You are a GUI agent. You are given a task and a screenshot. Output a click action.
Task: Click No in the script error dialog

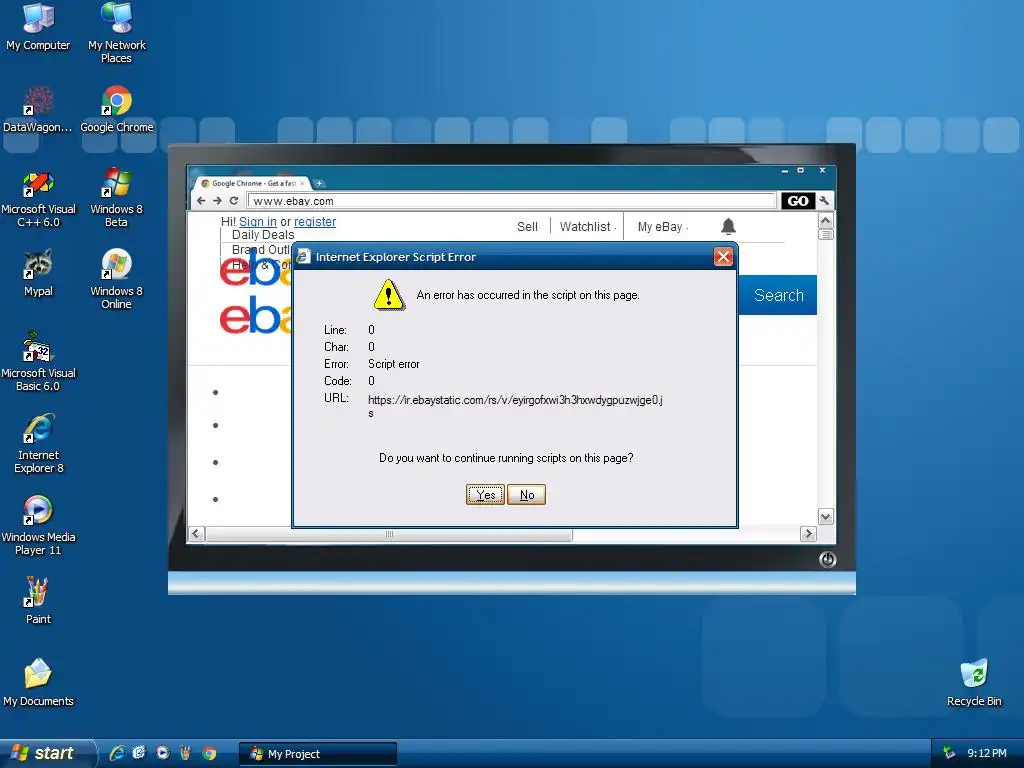click(526, 494)
